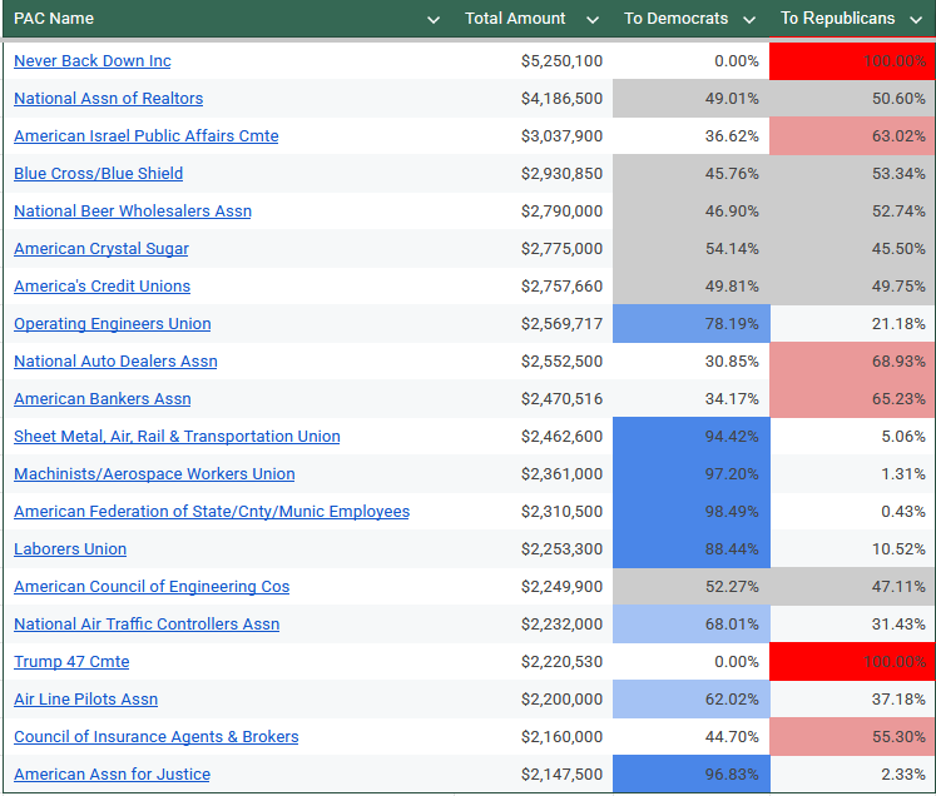Click the $2,470,516 amount value
The width and height of the screenshot is (936, 796).
point(562,399)
